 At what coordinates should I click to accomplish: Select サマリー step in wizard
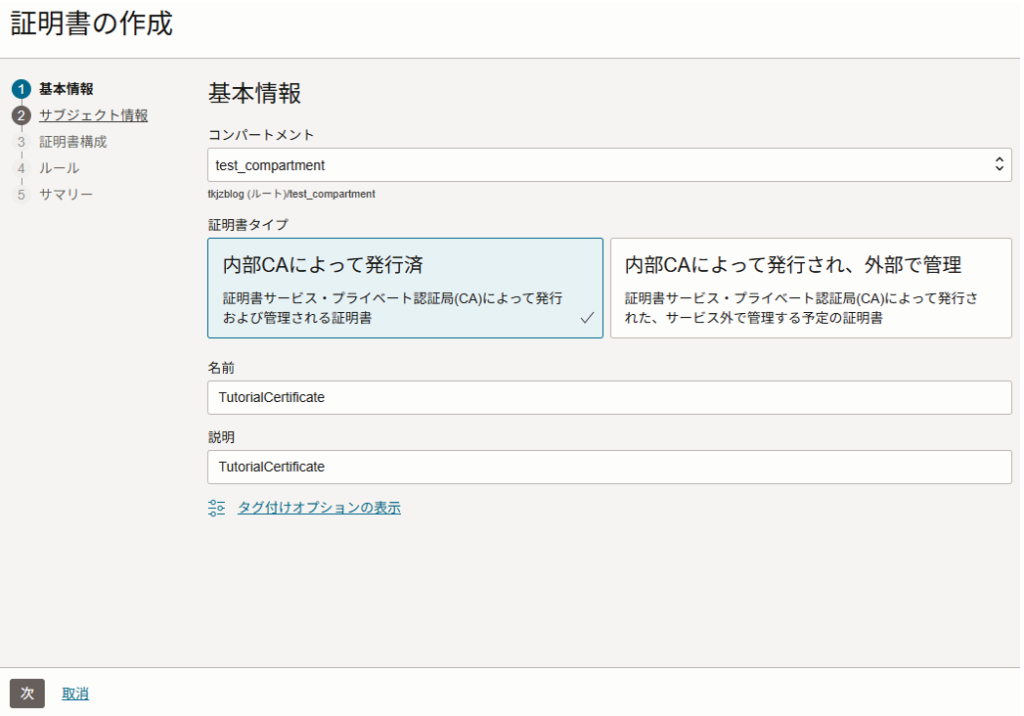point(66,194)
